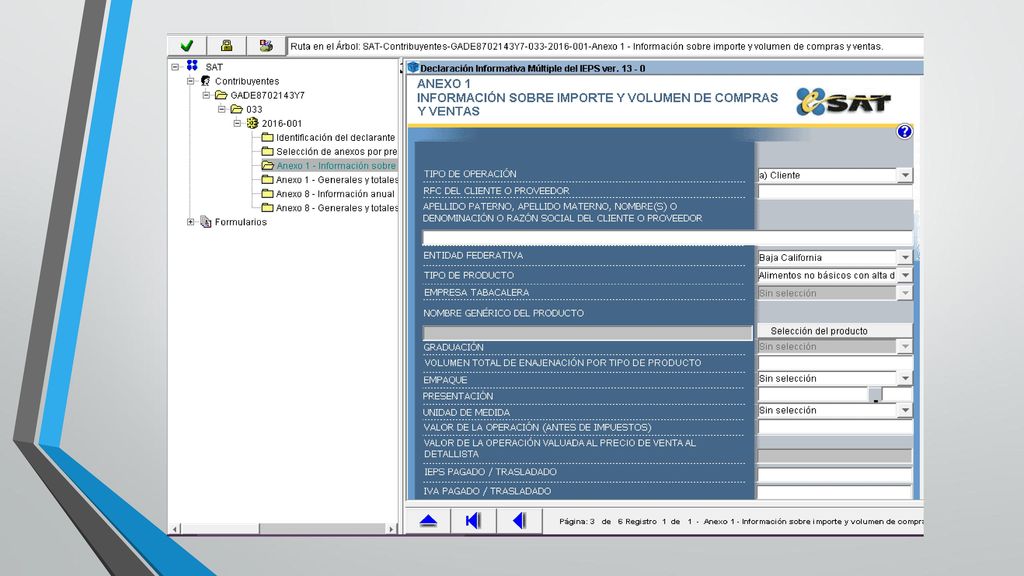Click the Formularios documents icon

[206, 222]
